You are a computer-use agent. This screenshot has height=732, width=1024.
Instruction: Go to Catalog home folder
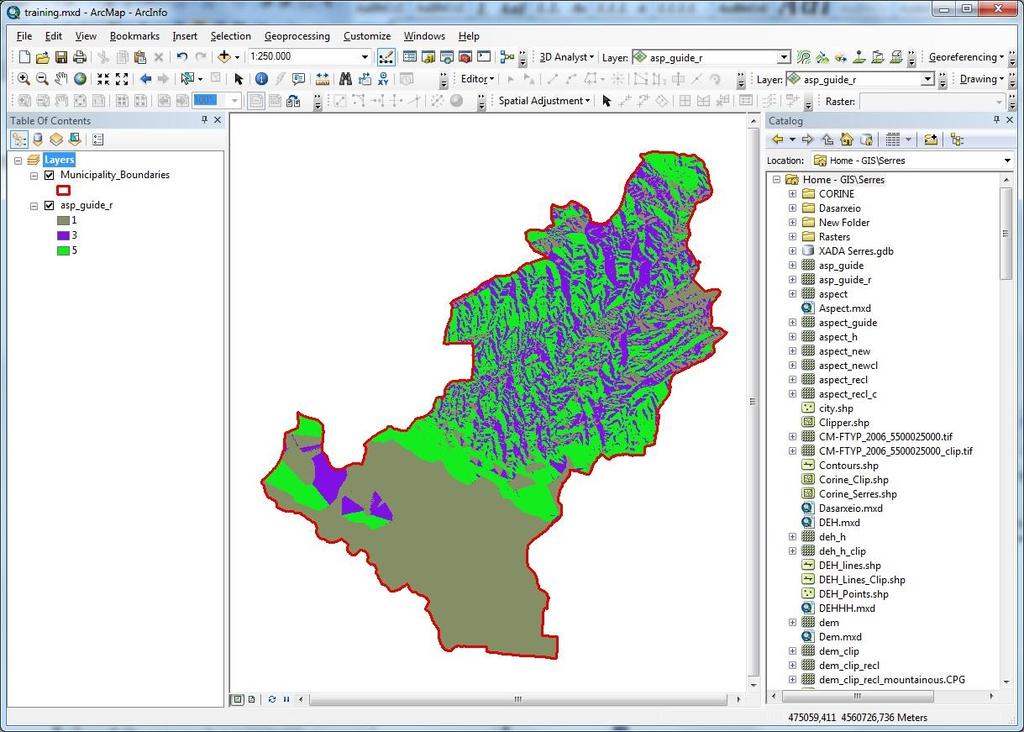coord(846,140)
